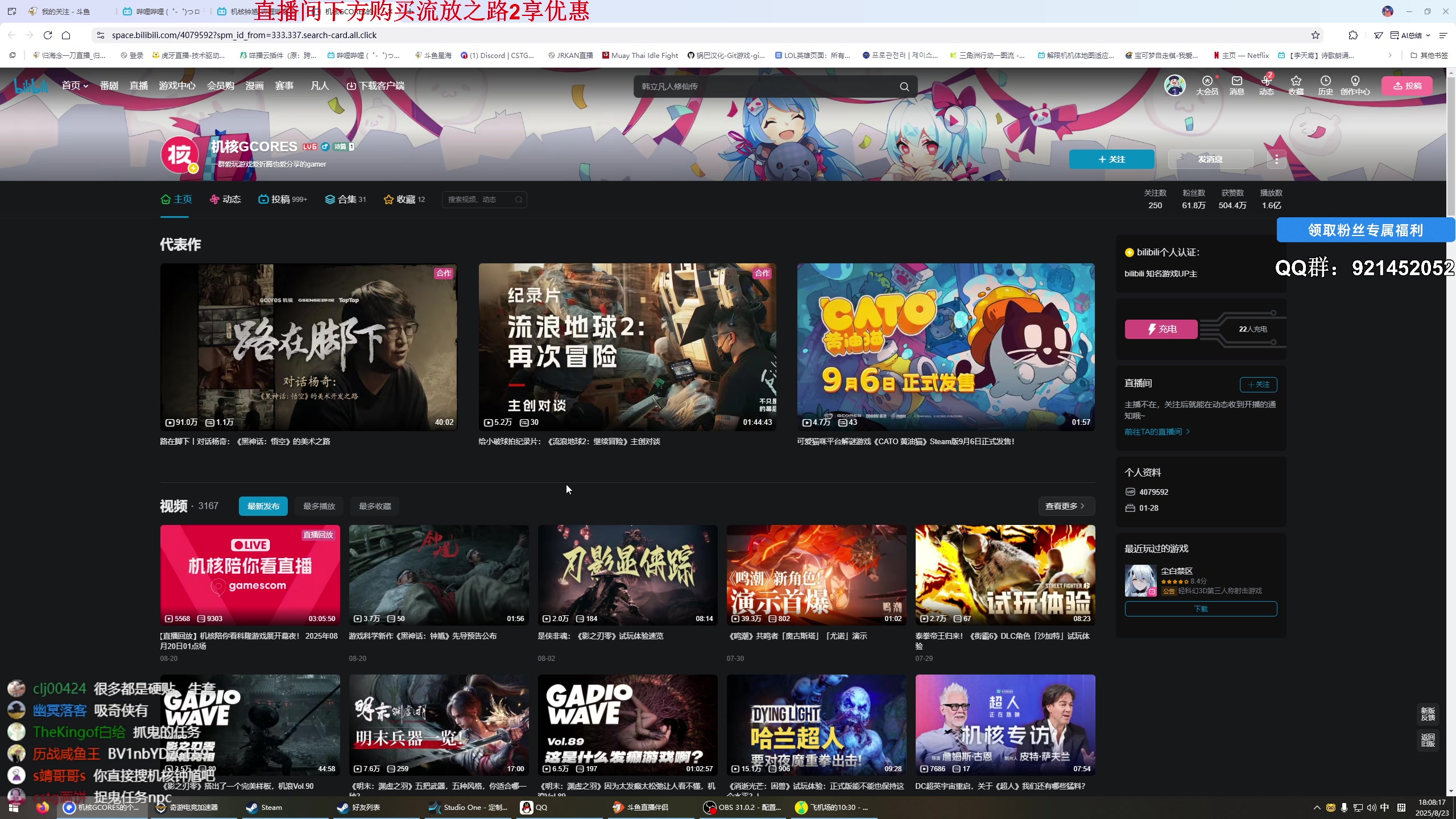This screenshot has width=1456, height=819.
Task: Click 返回旧版 icon
Action: click(1428, 740)
